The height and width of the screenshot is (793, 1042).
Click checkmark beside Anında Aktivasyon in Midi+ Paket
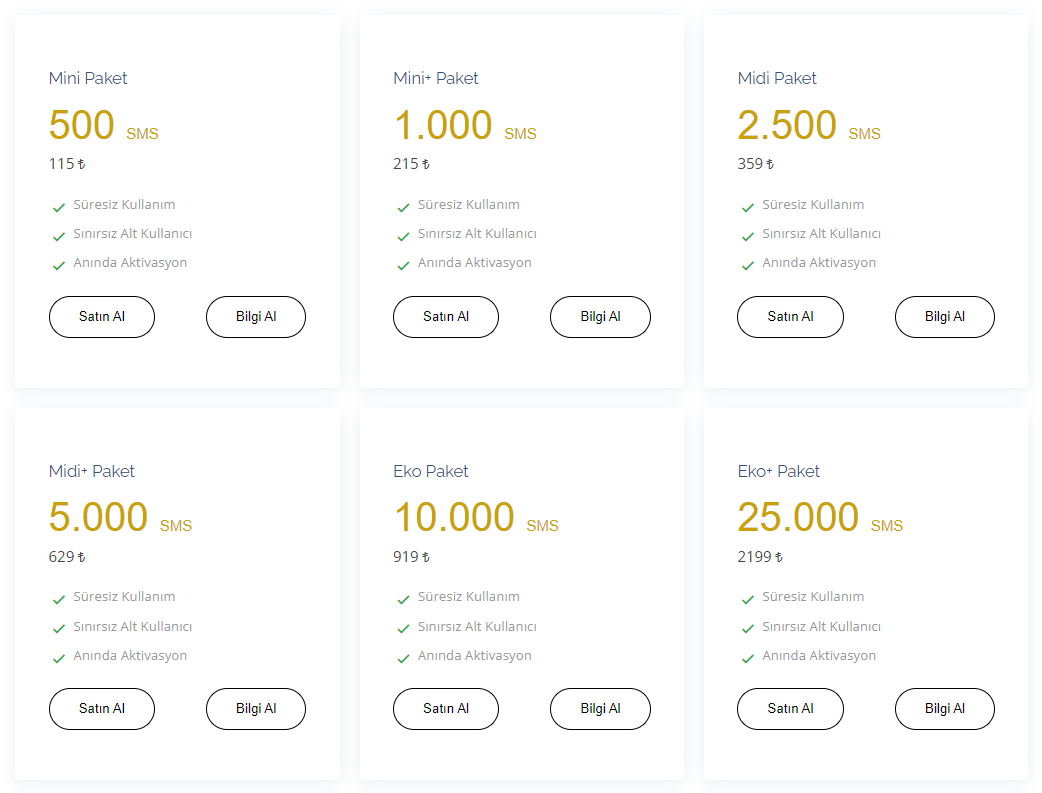coord(59,658)
